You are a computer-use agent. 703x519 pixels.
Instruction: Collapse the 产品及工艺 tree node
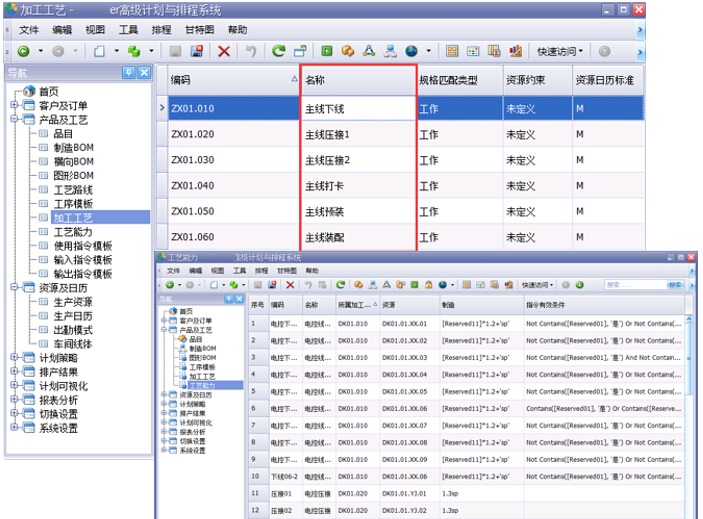[14, 119]
